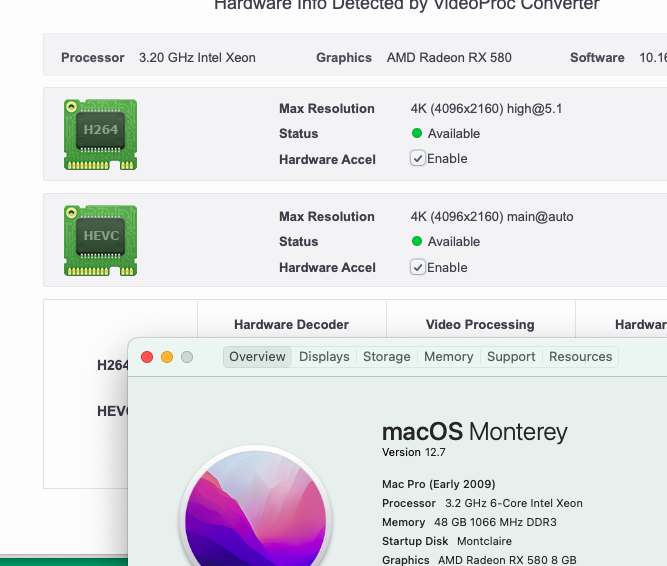Click '3.2 GHz 6-Core Intel Xeon' text
The height and width of the screenshot is (566, 667).
514,503
